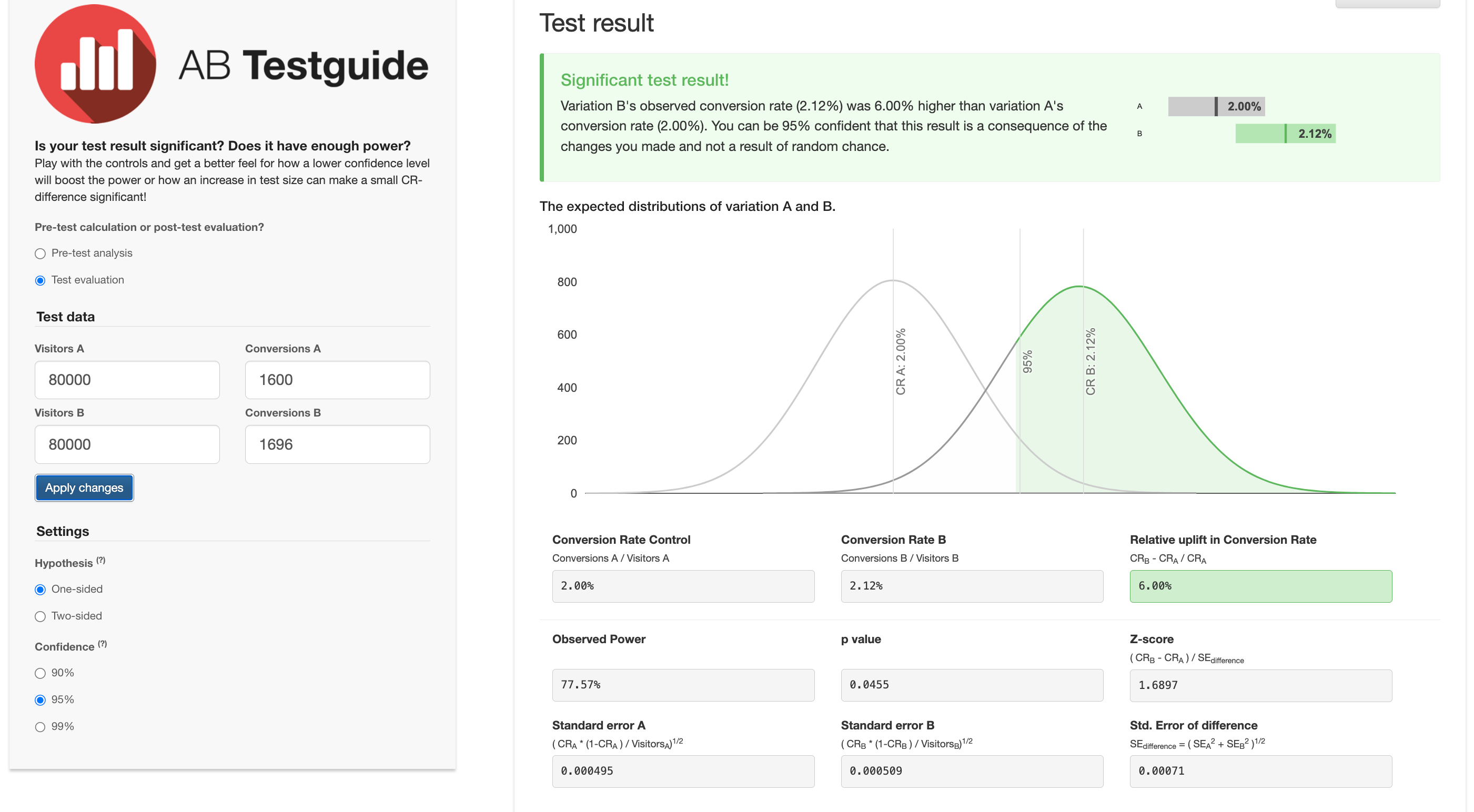Select the Pre-test analysis radio button
This screenshot has width=1474, height=812.
click(40, 253)
